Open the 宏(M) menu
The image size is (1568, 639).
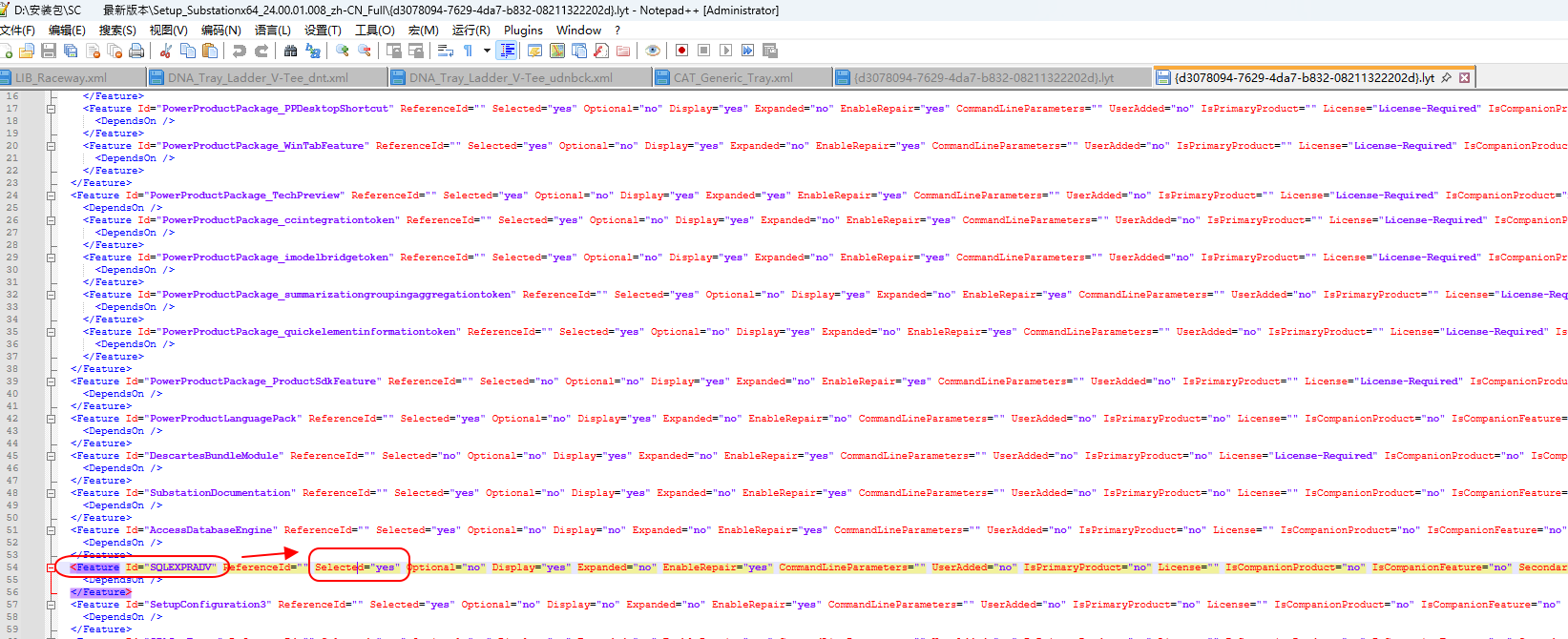424,31
